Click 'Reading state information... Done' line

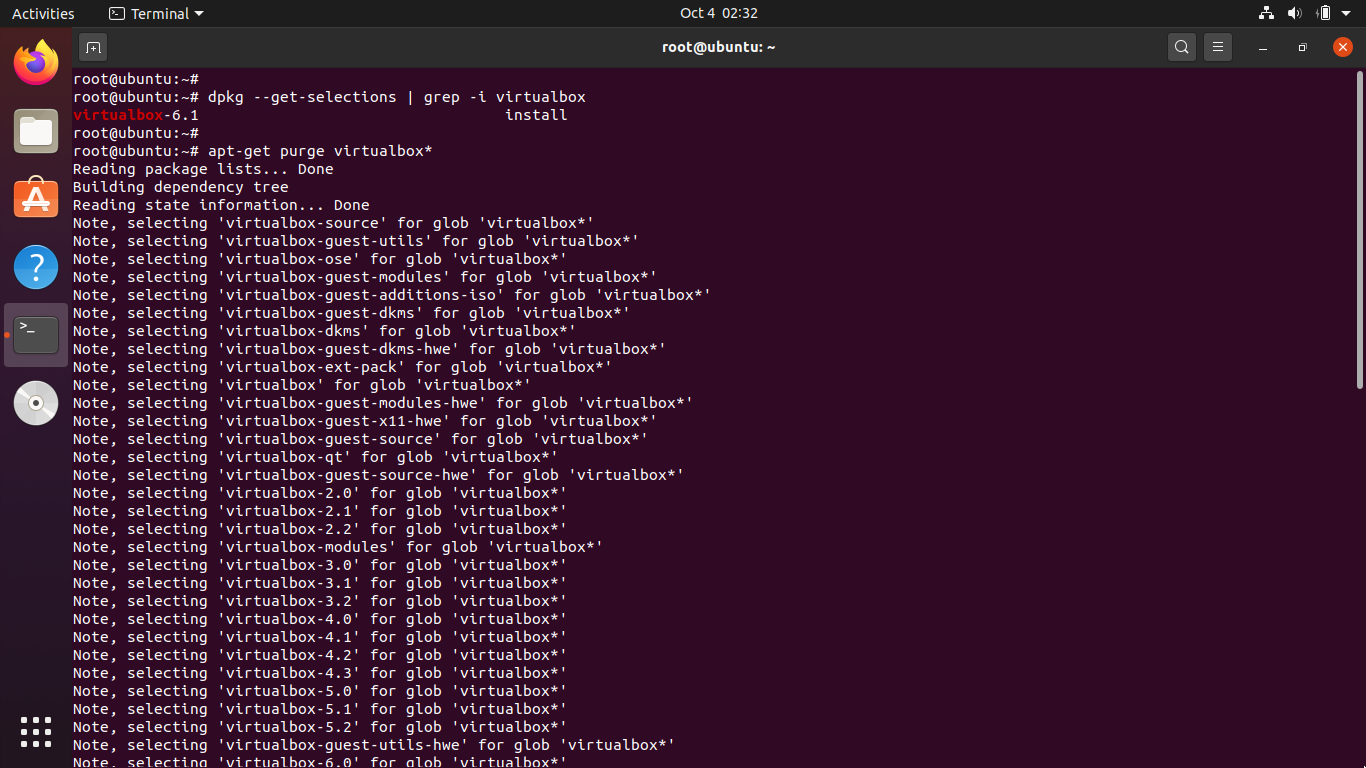pyautogui.click(x=221, y=205)
